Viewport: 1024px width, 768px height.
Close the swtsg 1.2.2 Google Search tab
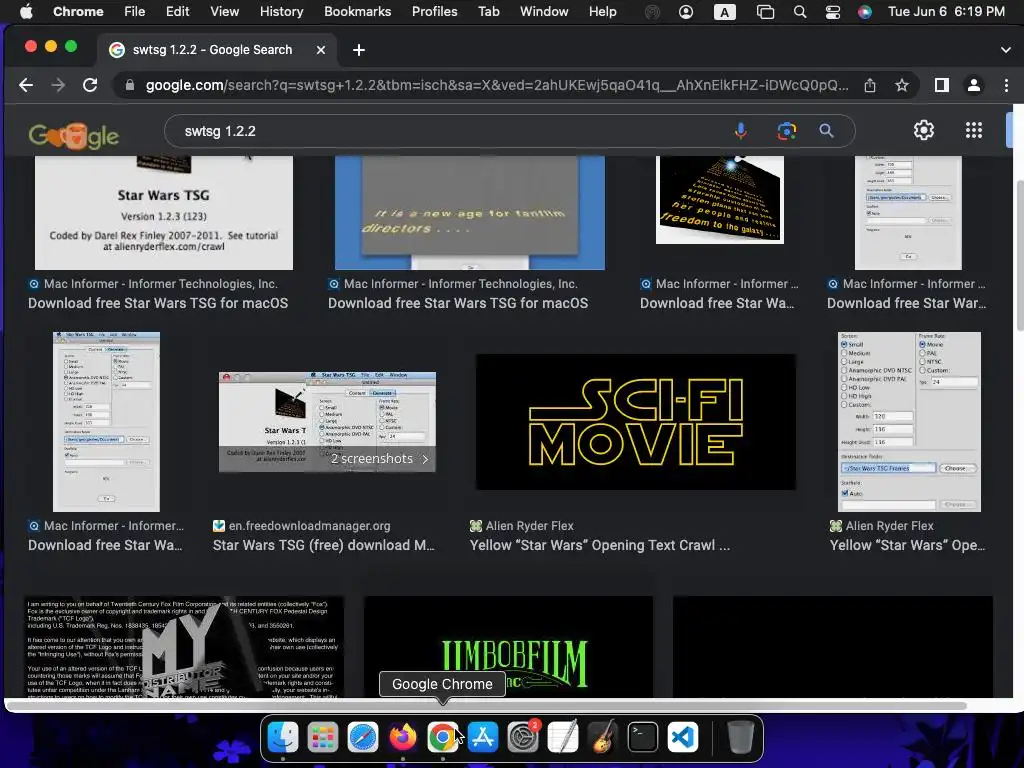tap(321, 50)
